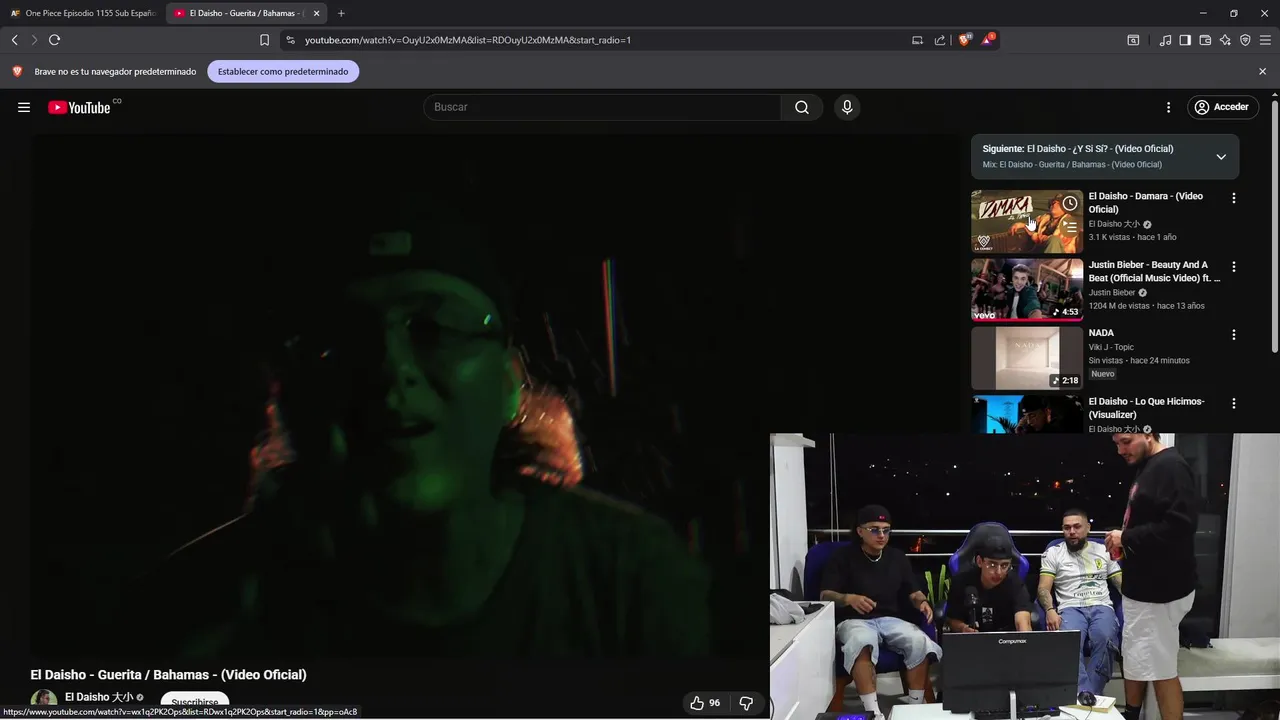The height and width of the screenshot is (720, 1280).
Task: Open the El Daisho - Damara video thumbnail
Action: point(1027,221)
